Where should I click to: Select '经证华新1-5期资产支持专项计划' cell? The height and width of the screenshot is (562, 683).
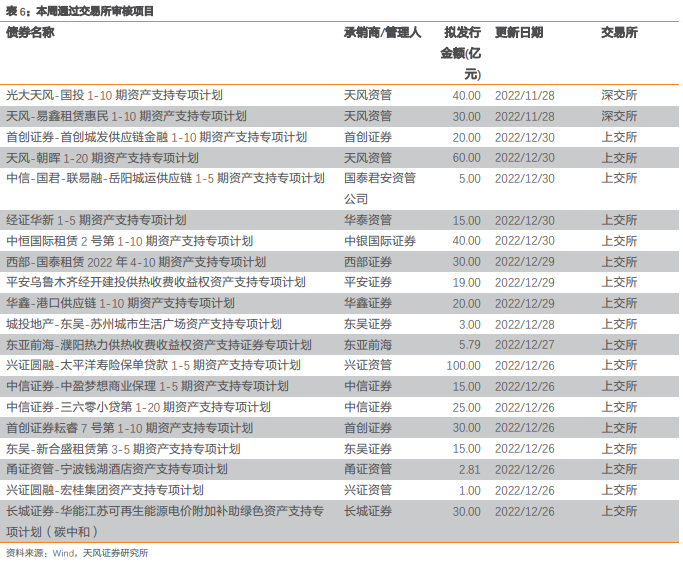pyautogui.click(x=96, y=220)
